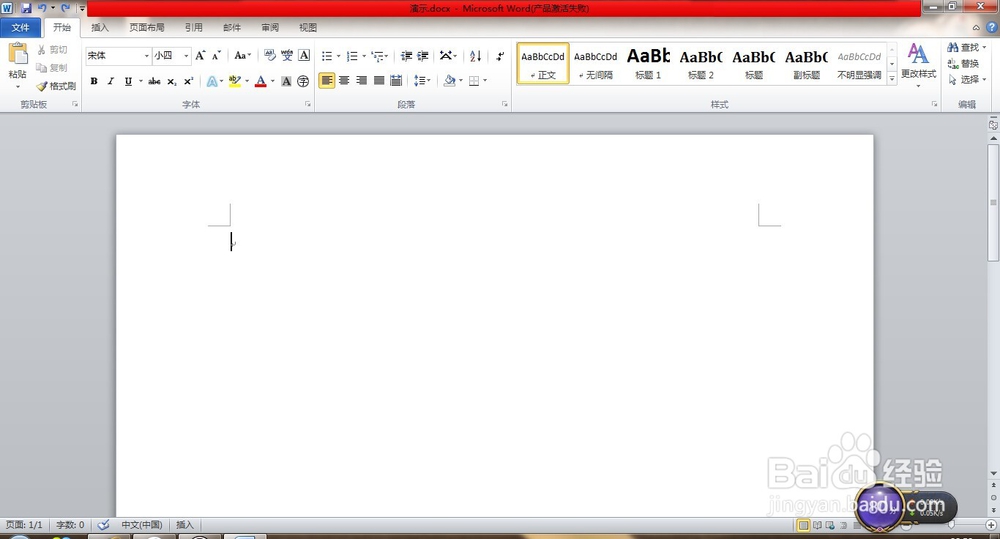The image size is (1000, 539).
Task: Open the 选择 (Select) dropdown
Action: (967, 80)
